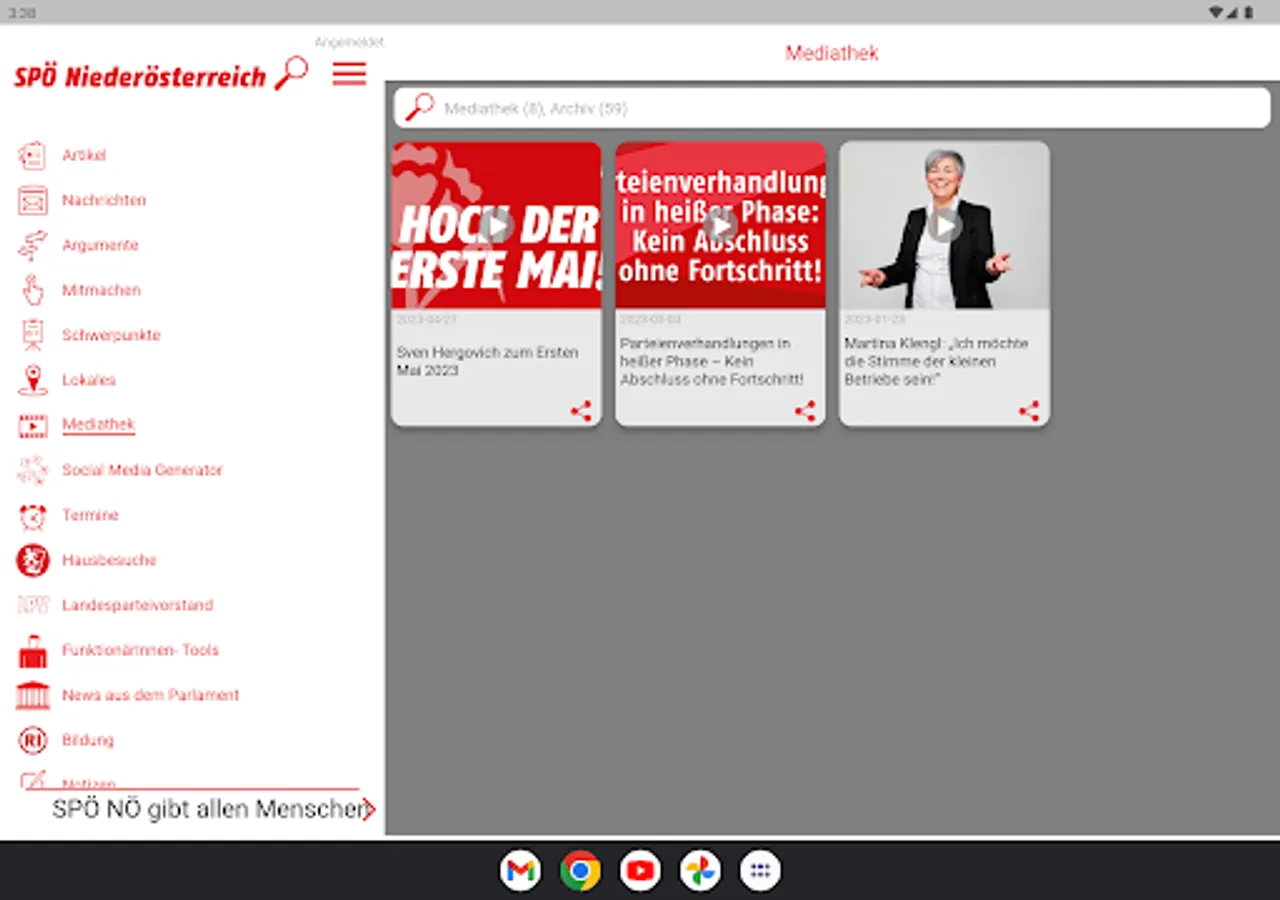Expand the news ticker chevron arrow

pos(369,809)
